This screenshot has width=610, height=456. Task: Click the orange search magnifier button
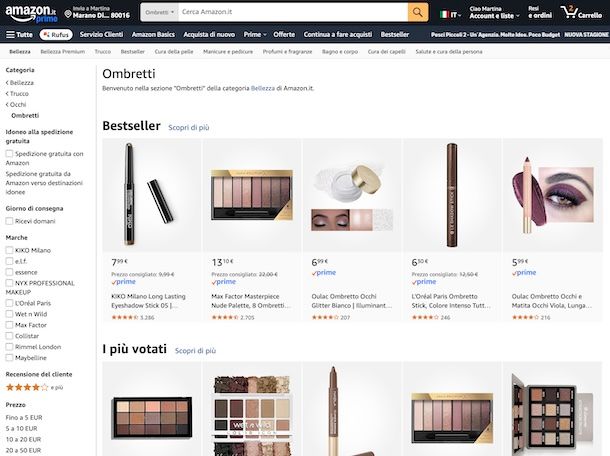tap(418, 12)
